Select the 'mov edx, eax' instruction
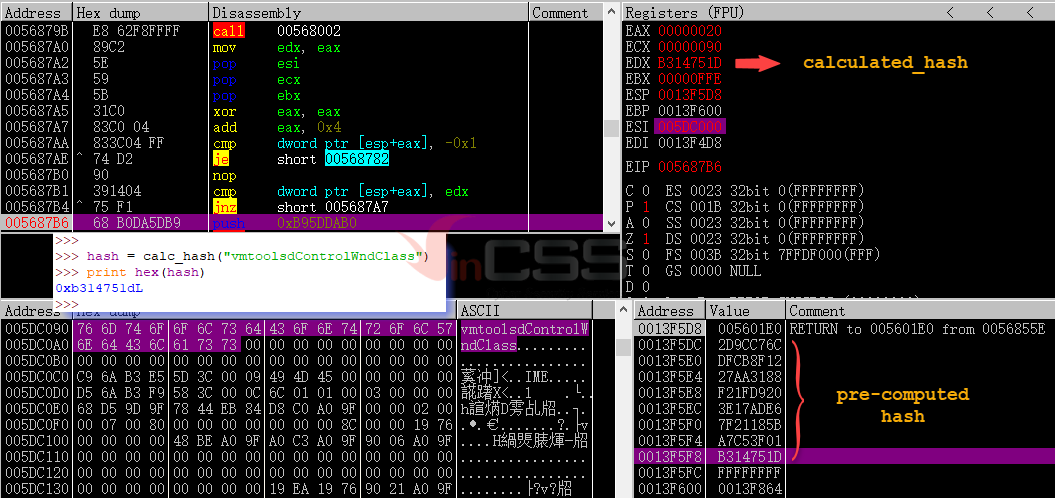Screen dimensions: 1055x498 click(301, 48)
